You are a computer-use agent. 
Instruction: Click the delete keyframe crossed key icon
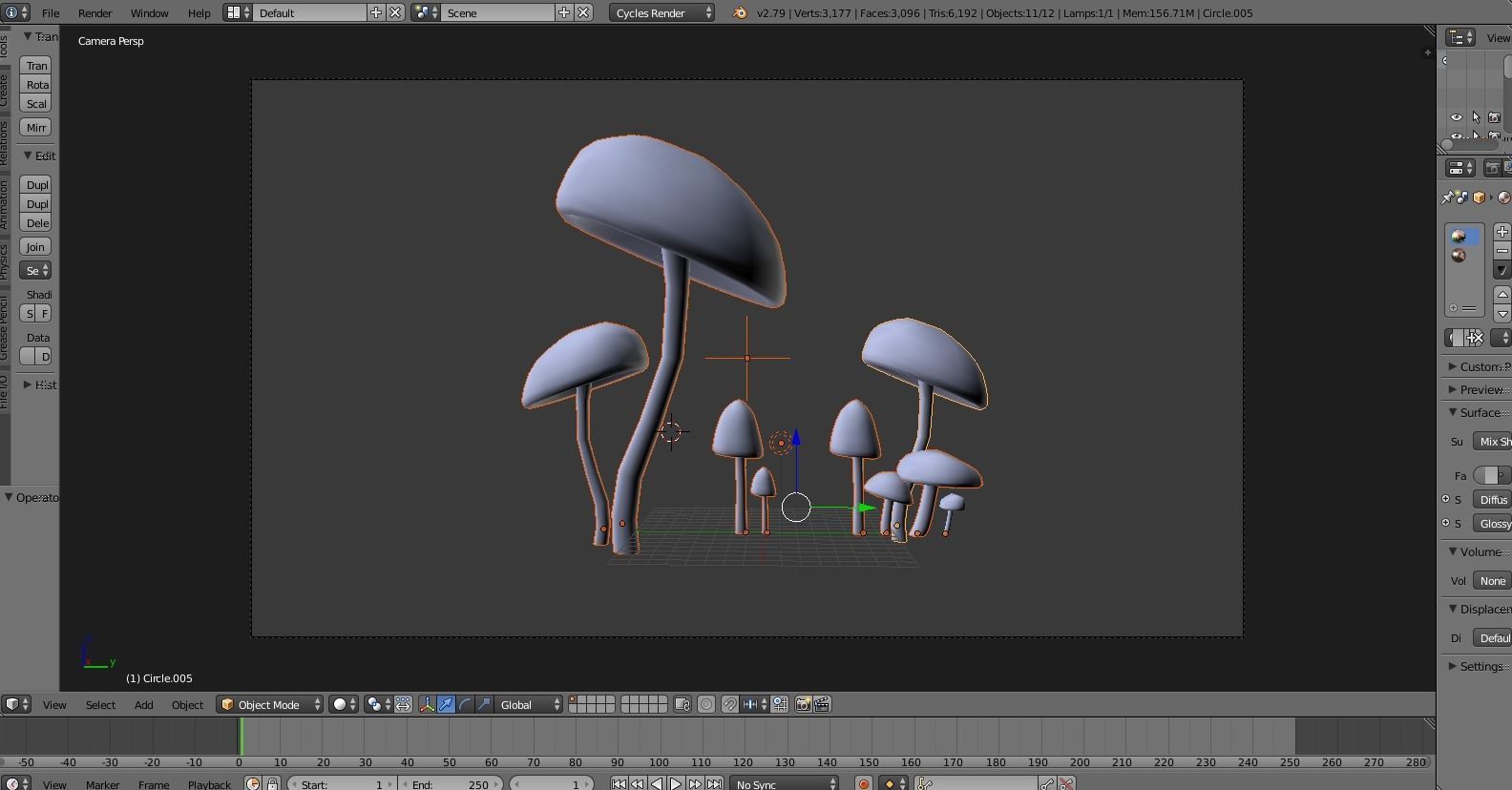1066,783
